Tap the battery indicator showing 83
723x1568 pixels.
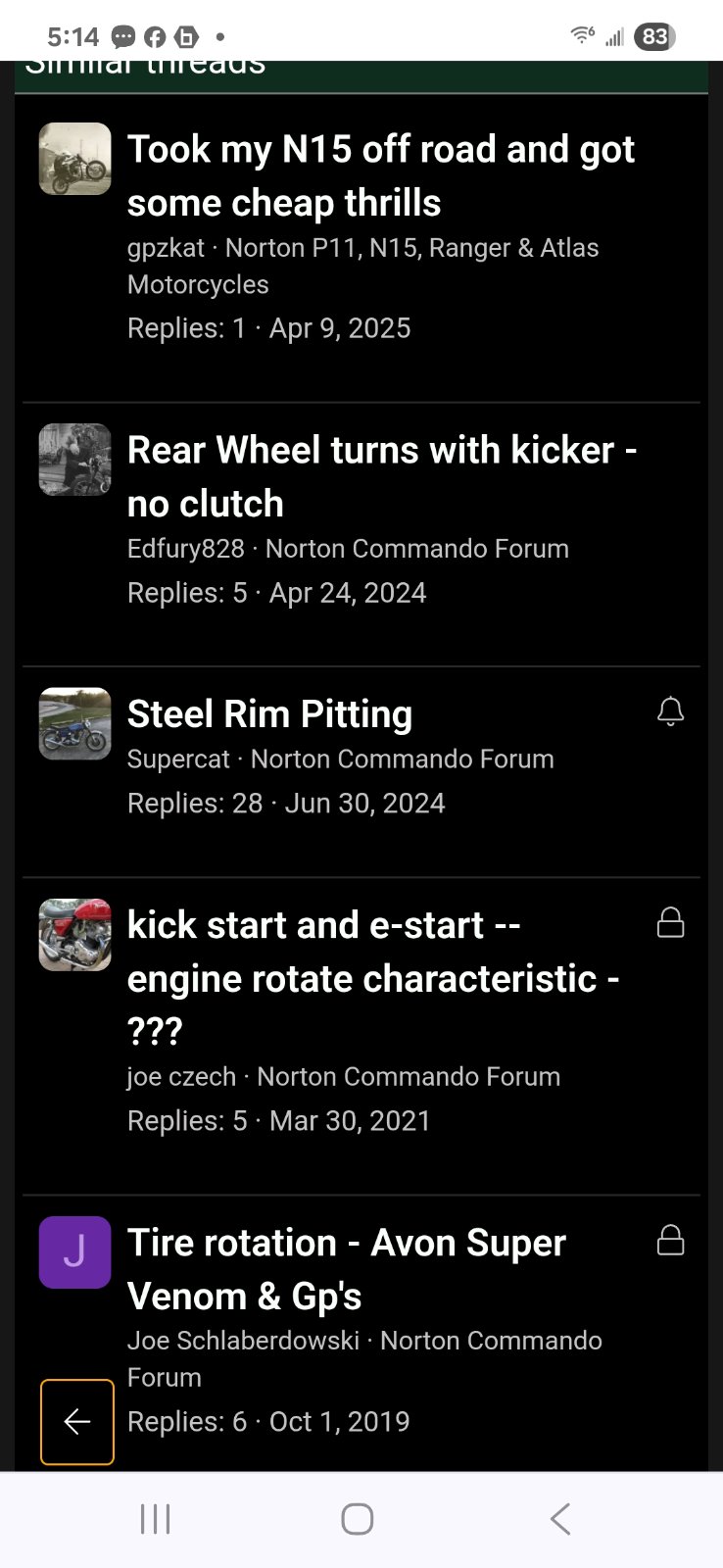(x=654, y=37)
